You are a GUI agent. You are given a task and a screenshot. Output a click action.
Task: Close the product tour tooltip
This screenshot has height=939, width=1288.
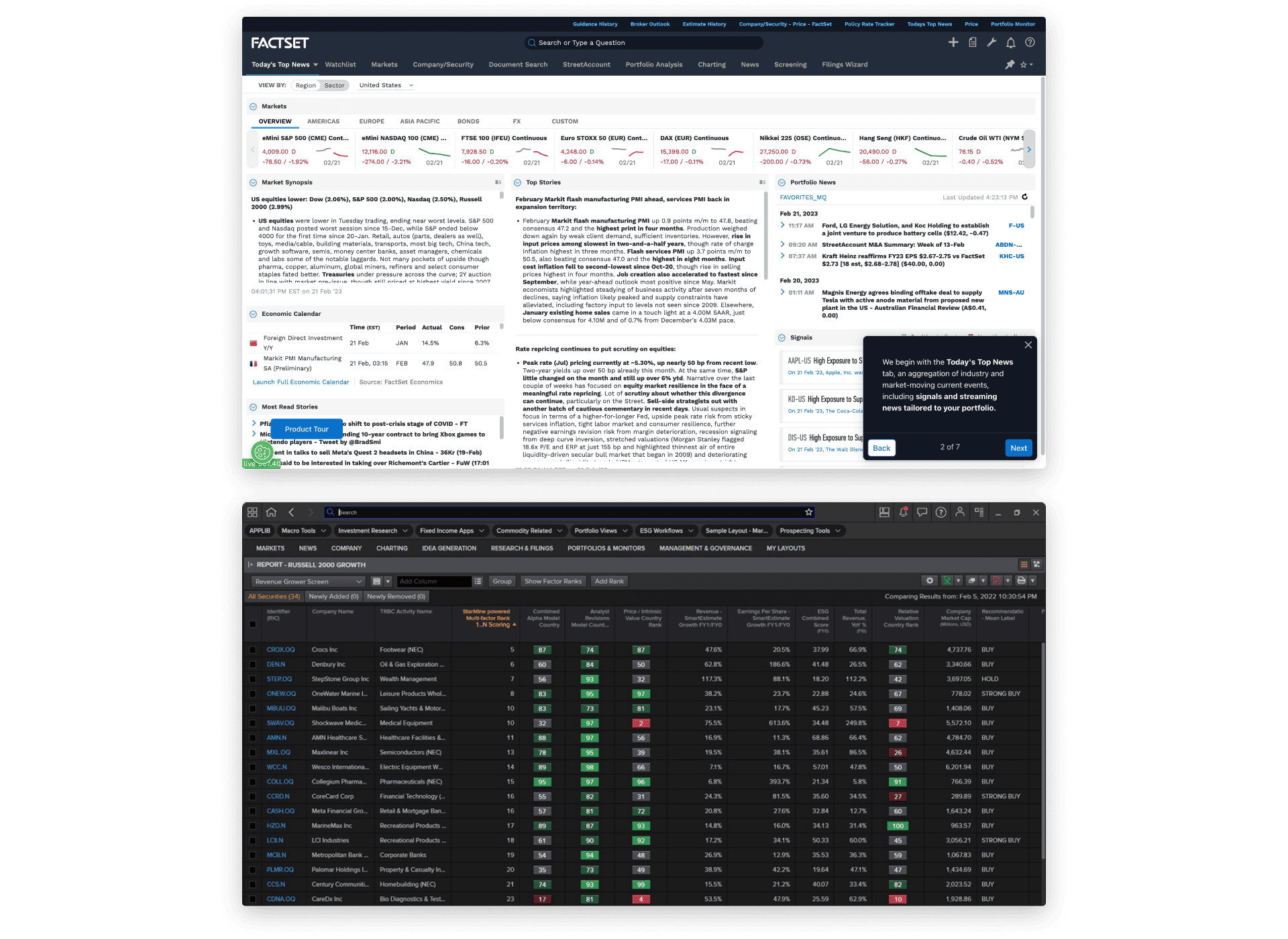pyautogui.click(x=1028, y=345)
